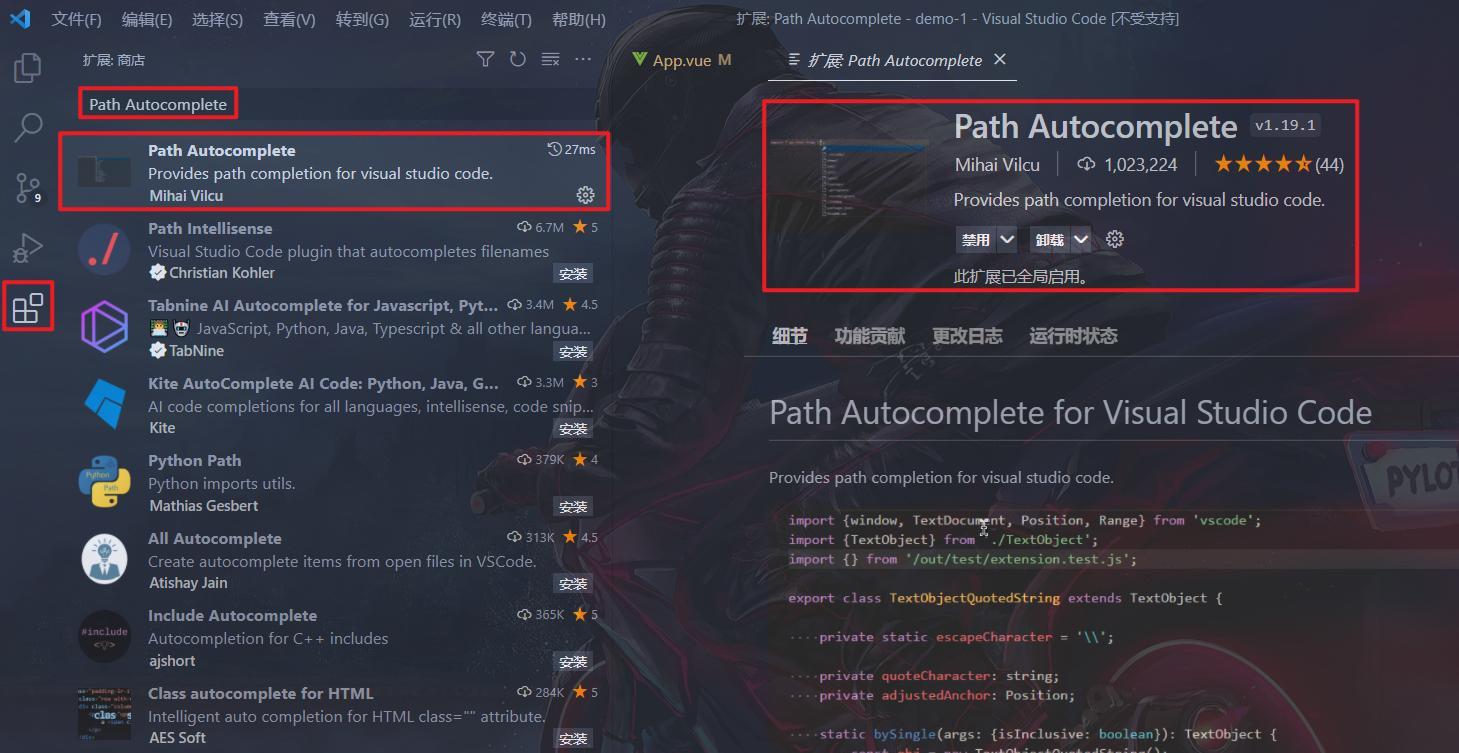Image resolution: width=1459 pixels, height=753 pixels.
Task: Refresh the extensions list
Action: [517, 59]
